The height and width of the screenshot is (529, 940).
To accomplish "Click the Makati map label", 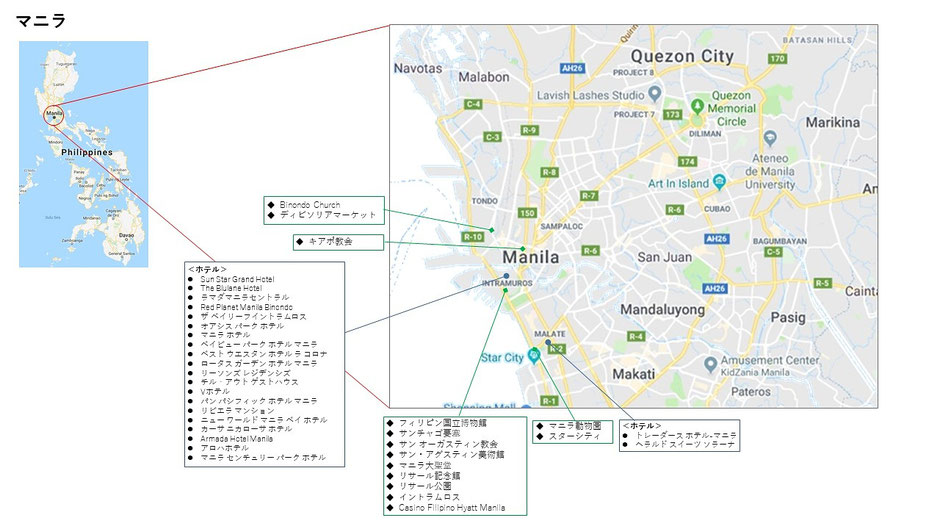I will (x=634, y=374).
